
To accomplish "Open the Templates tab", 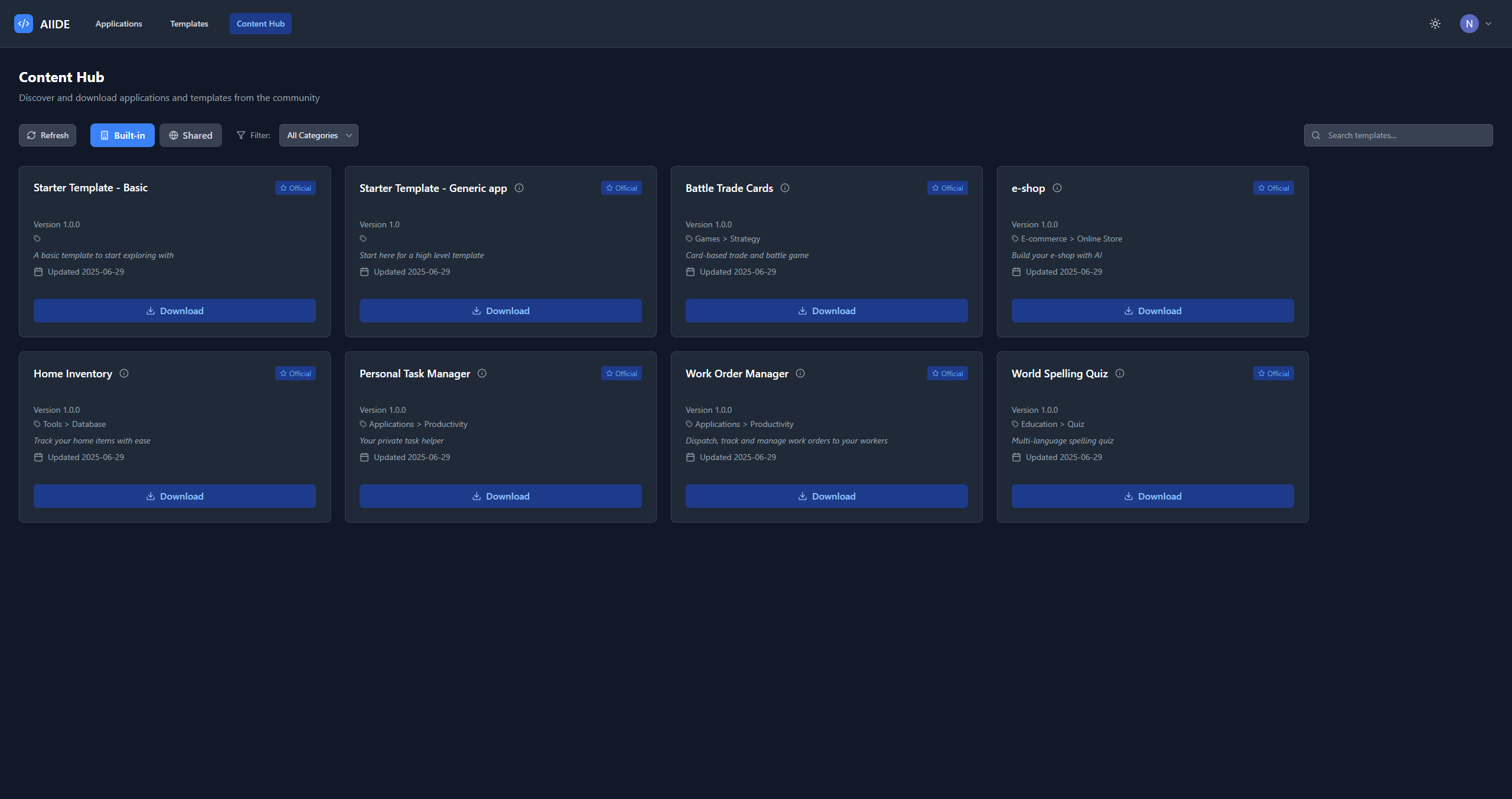I will [189, 24].
